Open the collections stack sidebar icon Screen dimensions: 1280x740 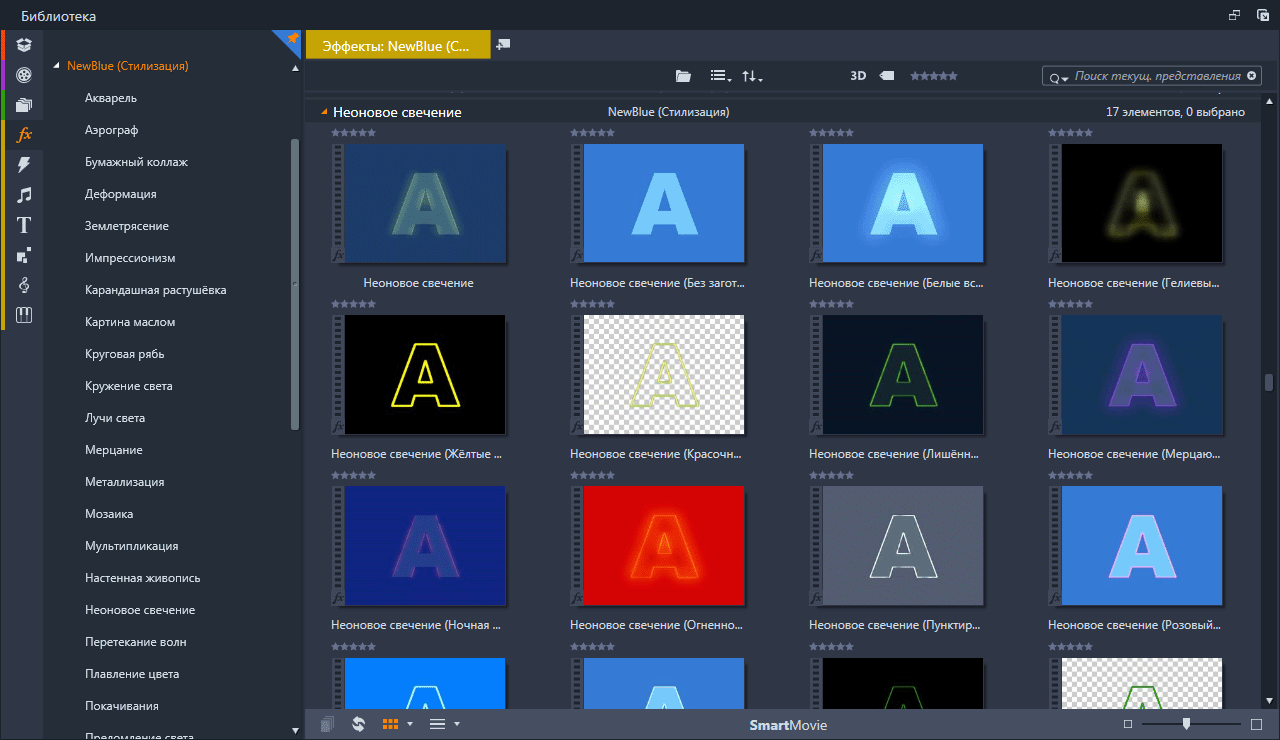click(24, 104)
